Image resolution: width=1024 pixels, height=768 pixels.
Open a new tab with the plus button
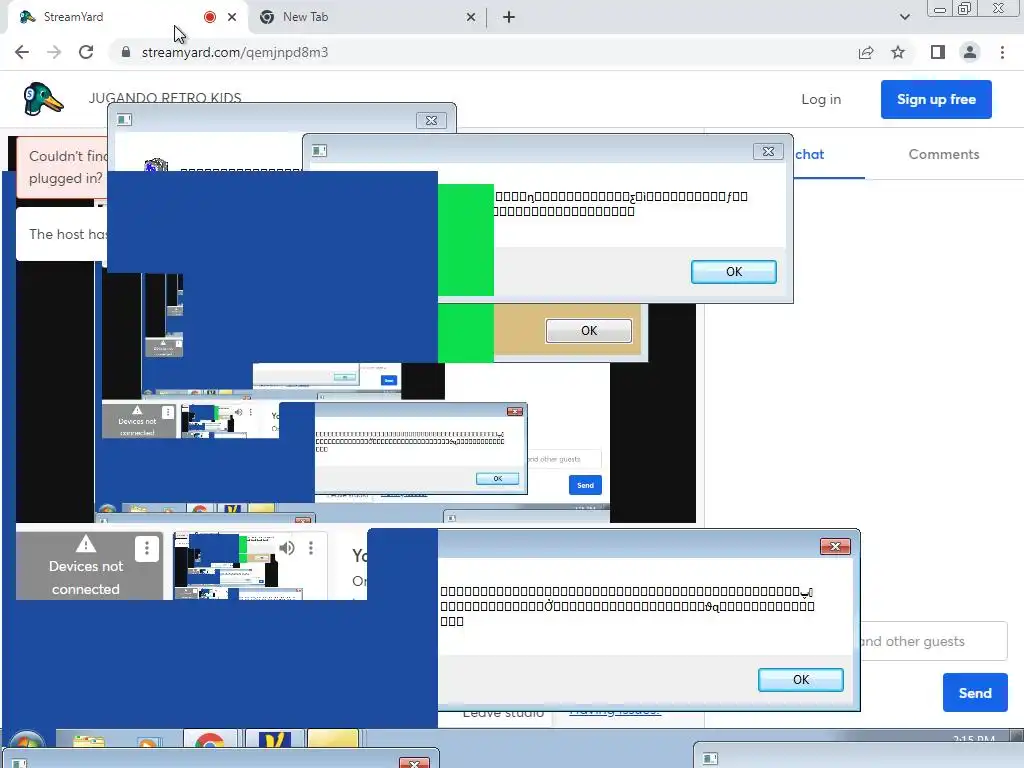point(509,17)
